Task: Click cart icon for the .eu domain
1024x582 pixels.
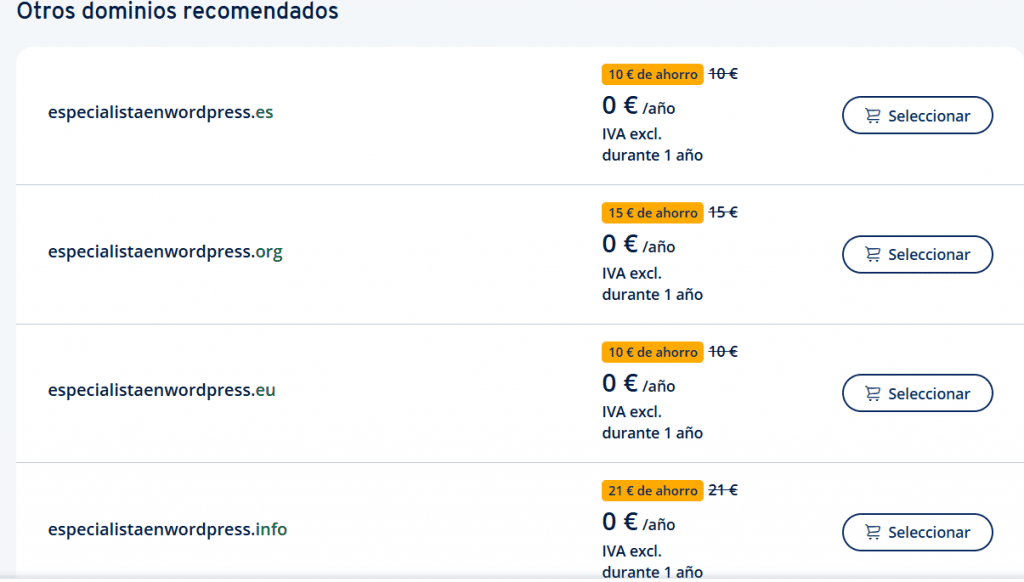Action: pyautogui.click(x=872, y=393)
